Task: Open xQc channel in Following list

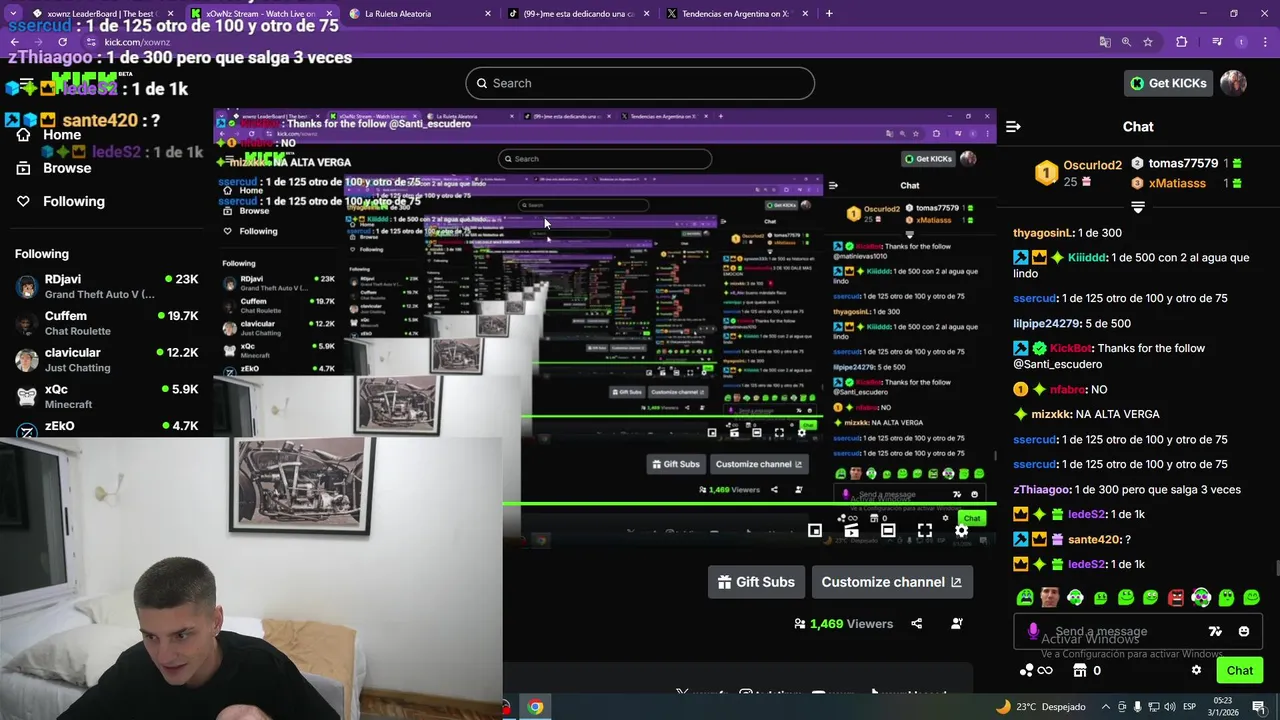Action: pos(106,397)
